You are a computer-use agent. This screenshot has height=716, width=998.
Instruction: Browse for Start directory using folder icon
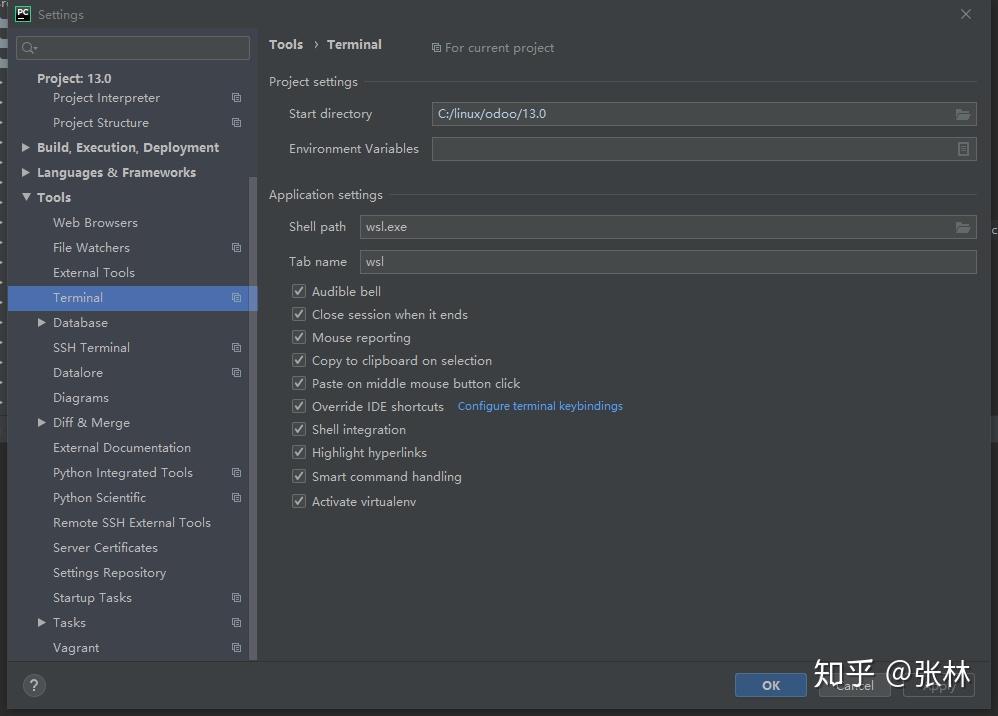pos(963,114)
